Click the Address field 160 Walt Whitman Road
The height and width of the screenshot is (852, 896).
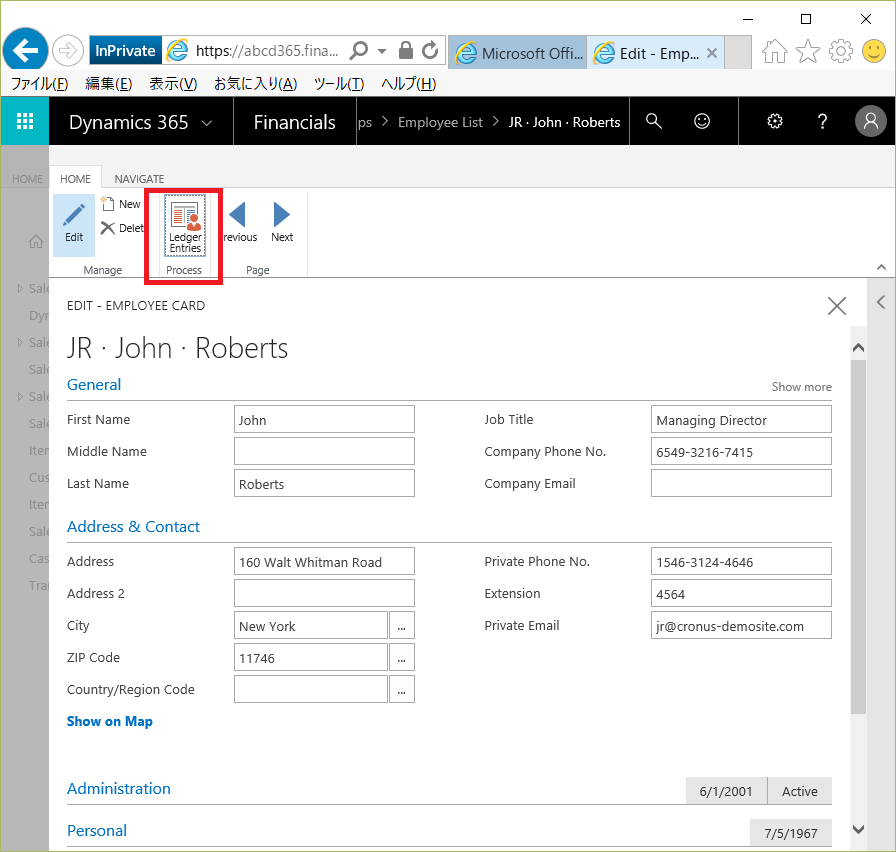[324, 562]
